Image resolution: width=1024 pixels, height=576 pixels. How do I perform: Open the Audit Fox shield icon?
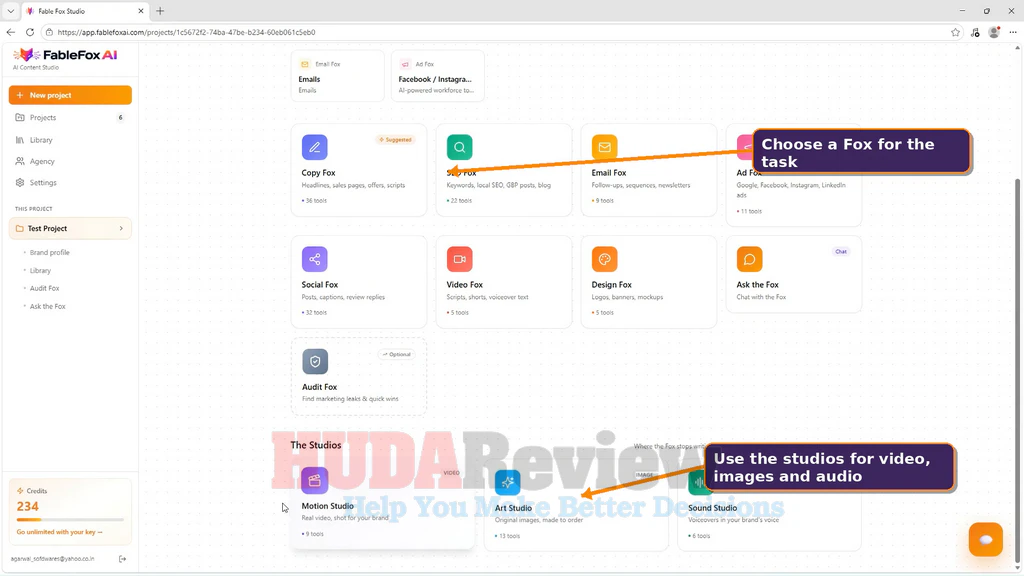pos(315,361)
